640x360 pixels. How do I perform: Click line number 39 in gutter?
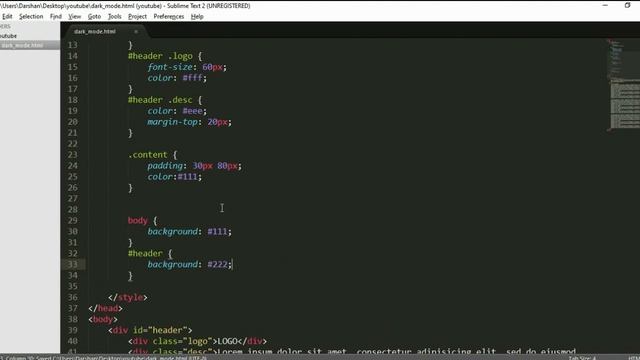[73, 330]
